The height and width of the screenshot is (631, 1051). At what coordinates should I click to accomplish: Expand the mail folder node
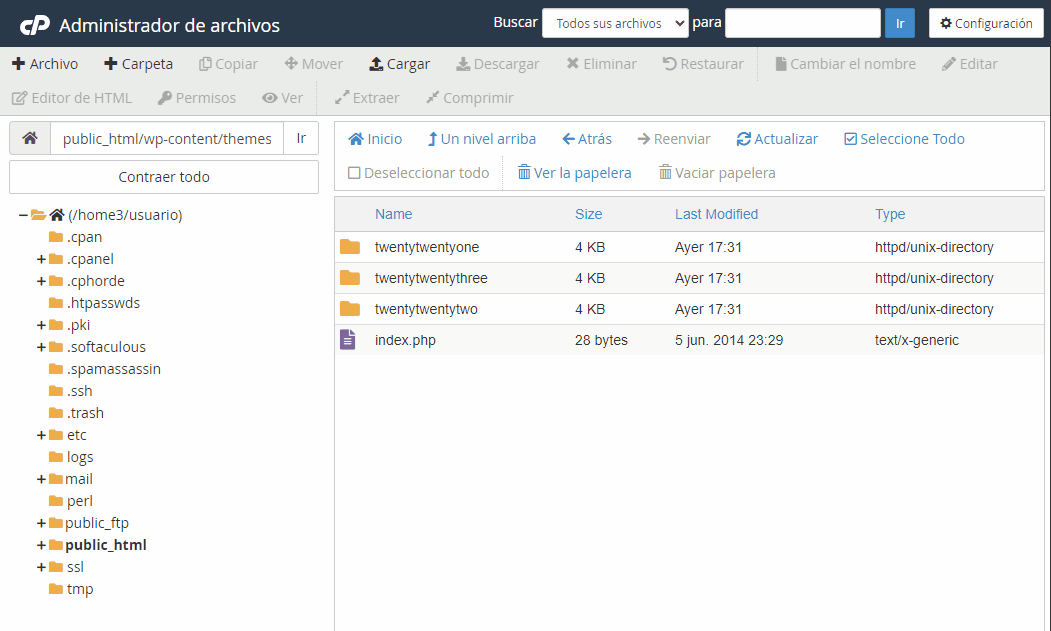coord(41,479)
